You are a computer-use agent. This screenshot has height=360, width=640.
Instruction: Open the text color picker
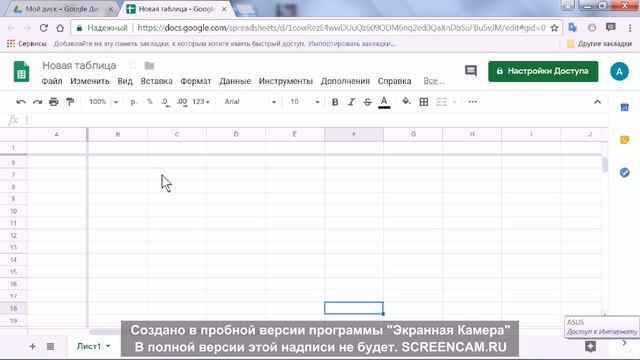coord(384,102)
